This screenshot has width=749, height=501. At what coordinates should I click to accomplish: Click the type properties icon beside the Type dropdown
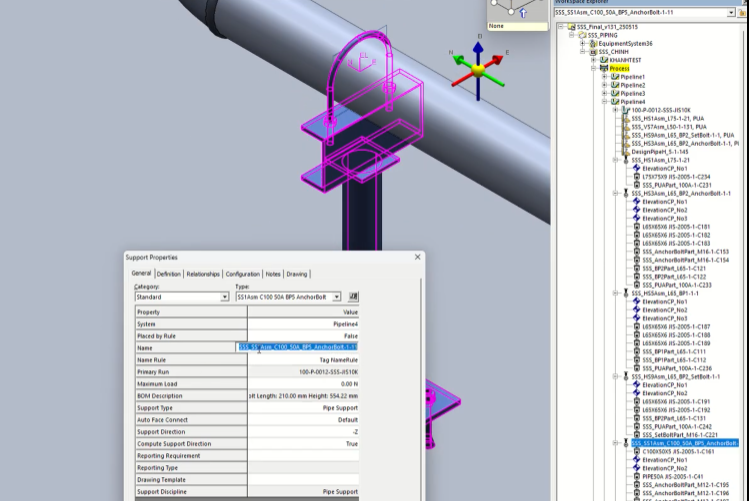(354, 297)
